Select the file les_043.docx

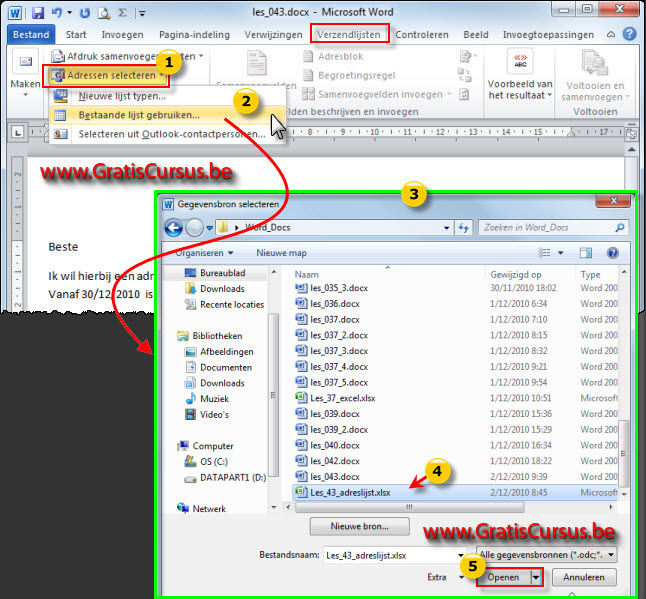coord(455,477)
